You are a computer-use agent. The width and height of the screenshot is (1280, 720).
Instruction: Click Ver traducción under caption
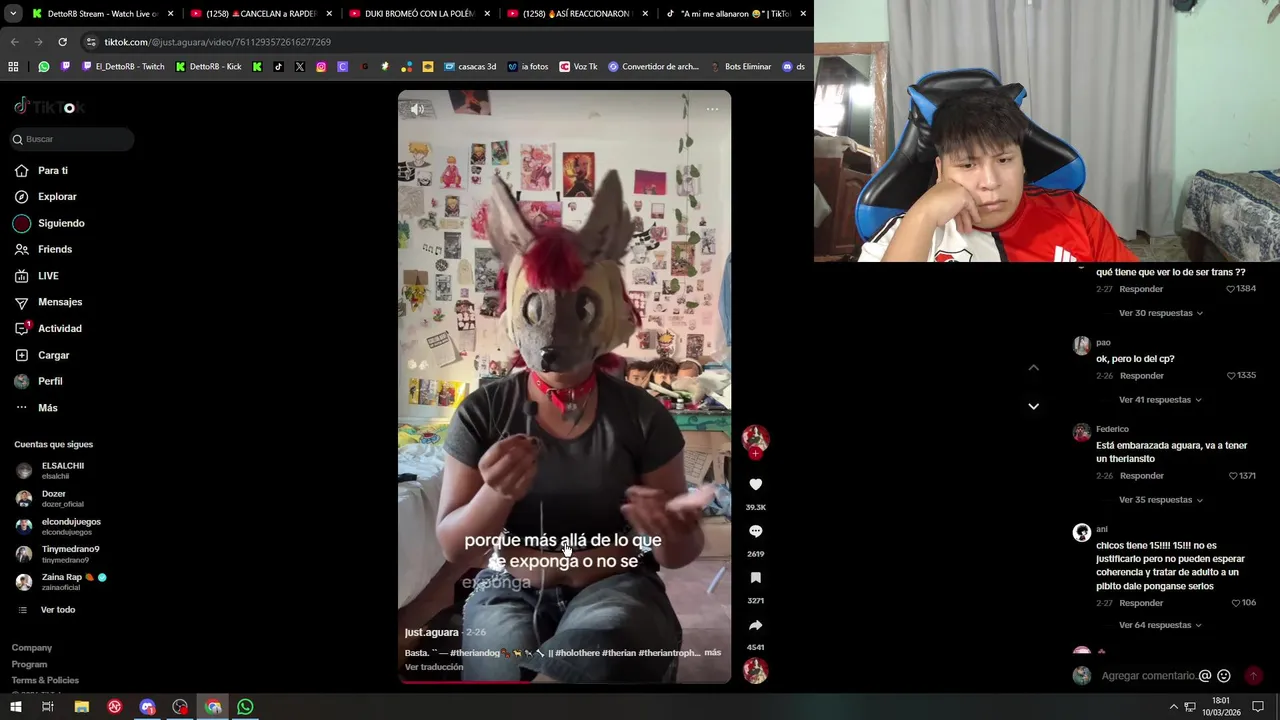(x=434, y=667)
